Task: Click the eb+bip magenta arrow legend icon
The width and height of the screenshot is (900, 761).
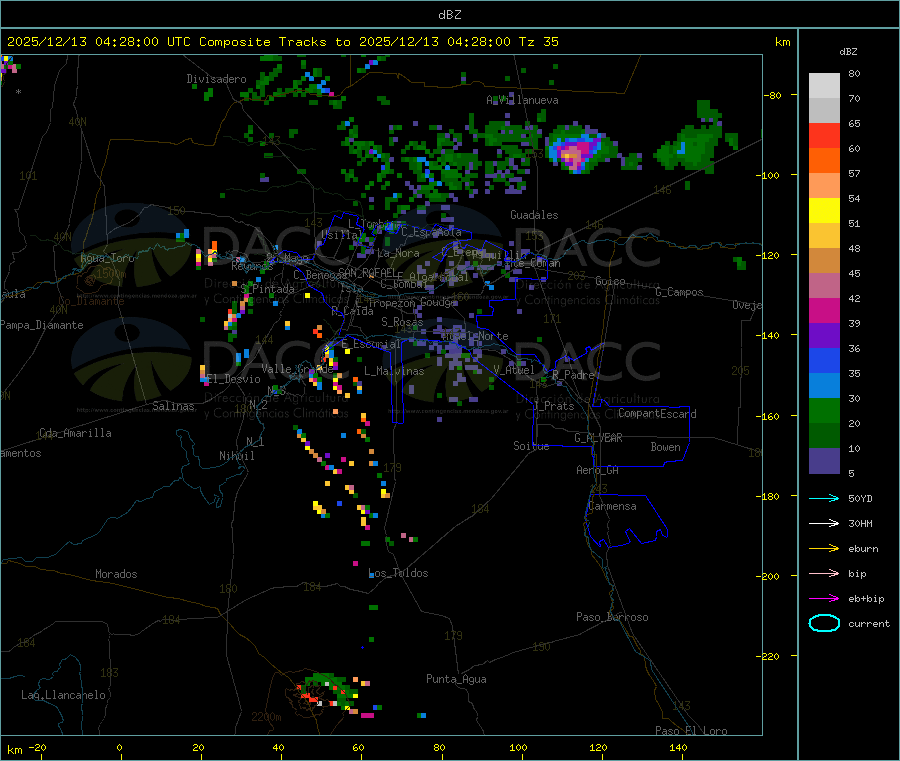Action: point(824,599)
